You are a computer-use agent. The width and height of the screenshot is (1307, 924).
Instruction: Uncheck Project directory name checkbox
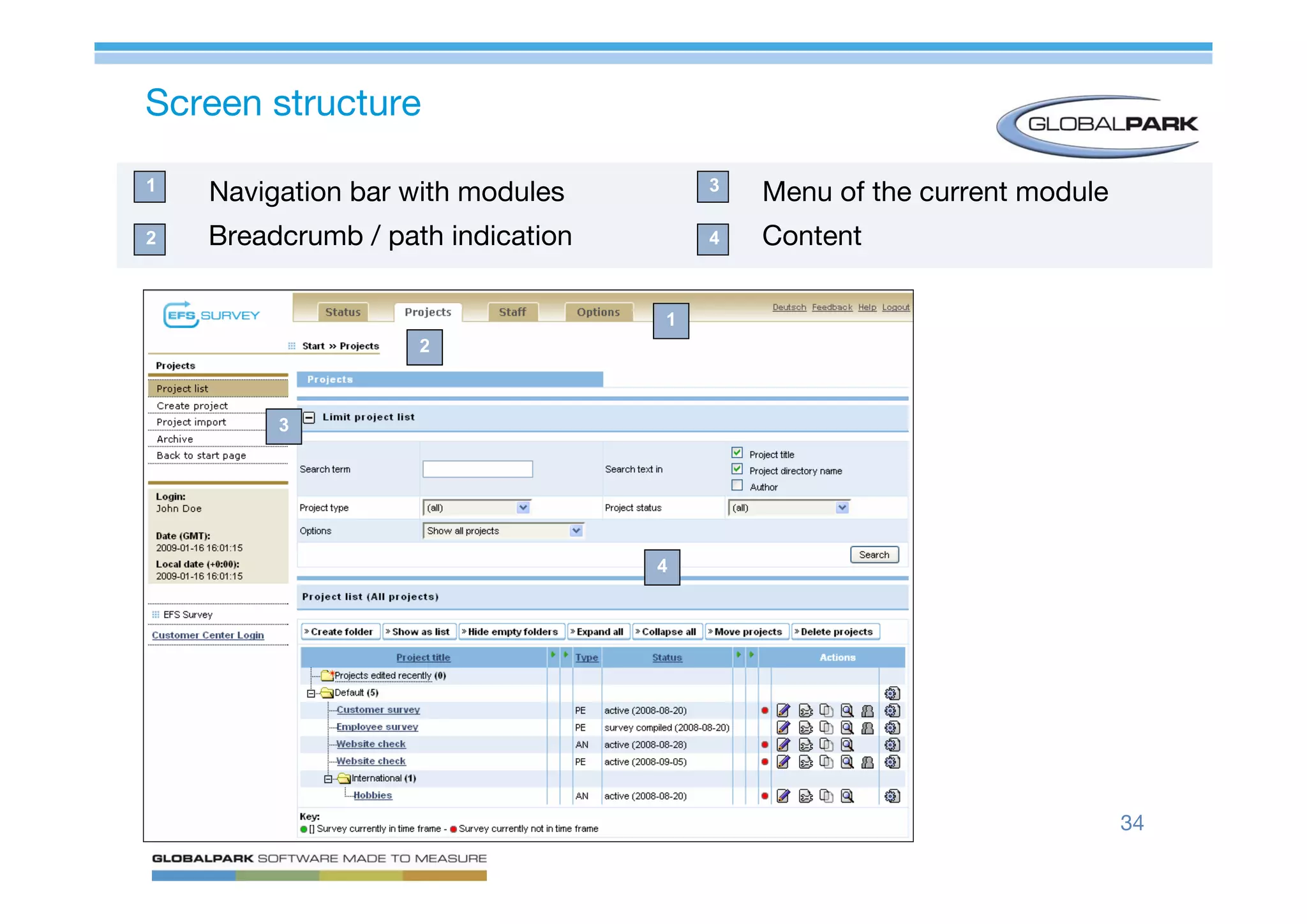[x=737, y=470]
